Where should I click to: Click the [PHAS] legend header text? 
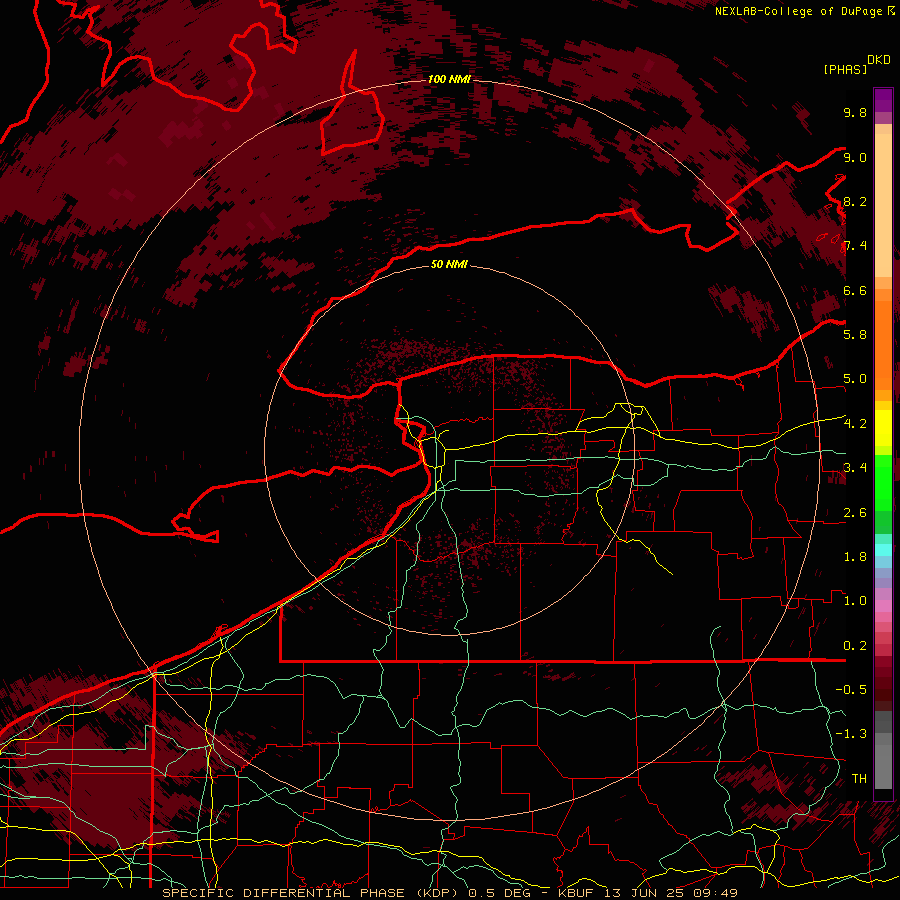[x=845, y=69]
